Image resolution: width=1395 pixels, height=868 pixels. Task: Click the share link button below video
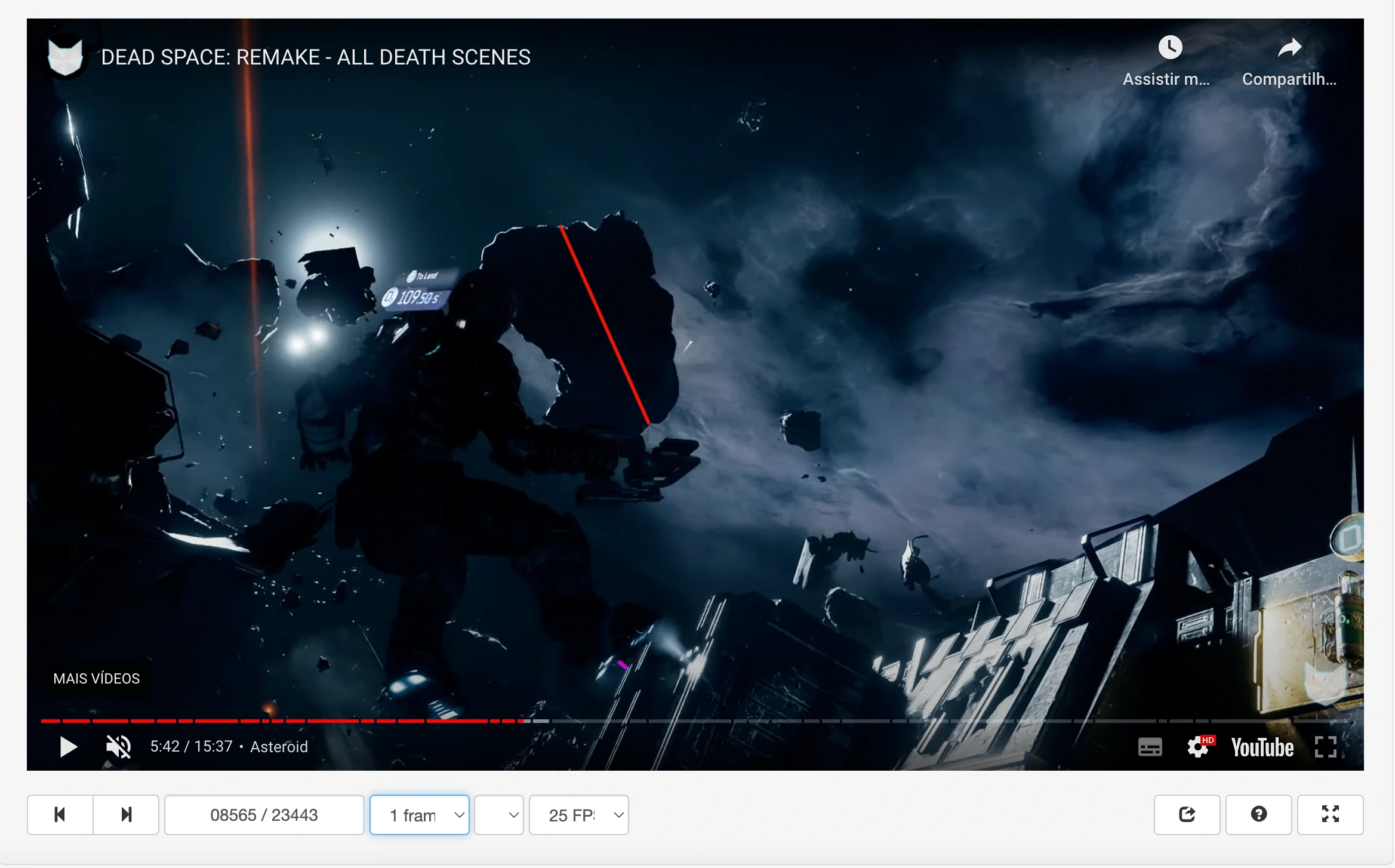point(1187,815)
